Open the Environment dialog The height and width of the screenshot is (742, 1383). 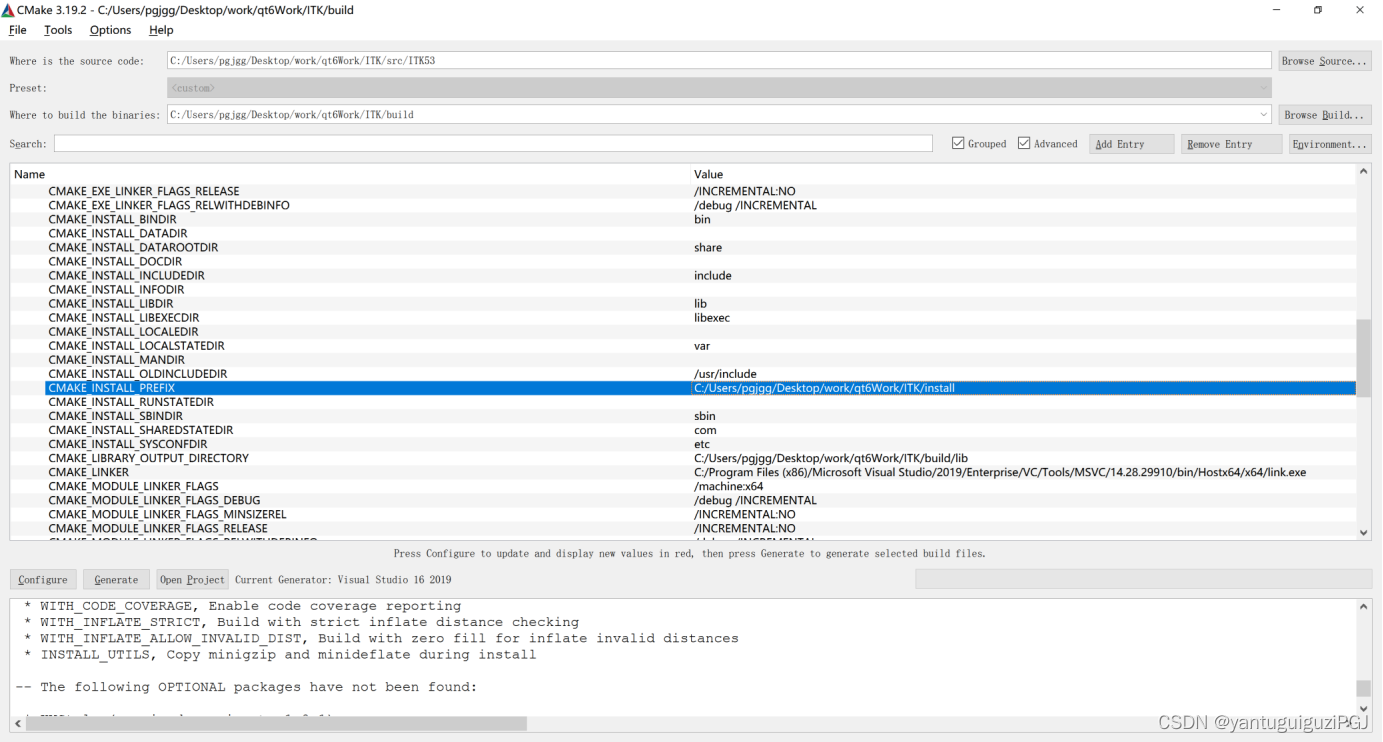click(1330, 143)
